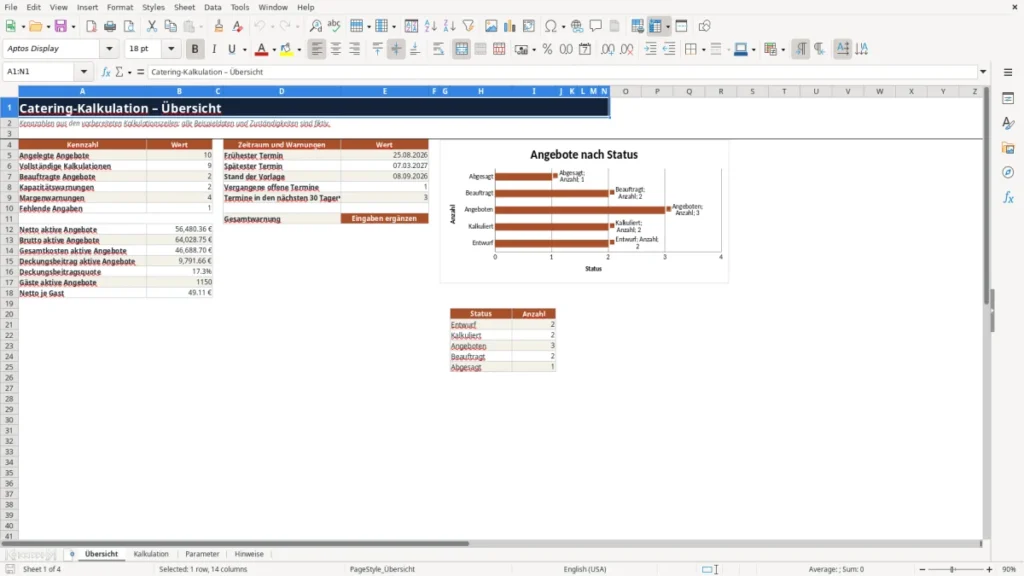Open the font color dropdown arrow
This screenshot has width=1024, height=576.
[x=274, y=49]
